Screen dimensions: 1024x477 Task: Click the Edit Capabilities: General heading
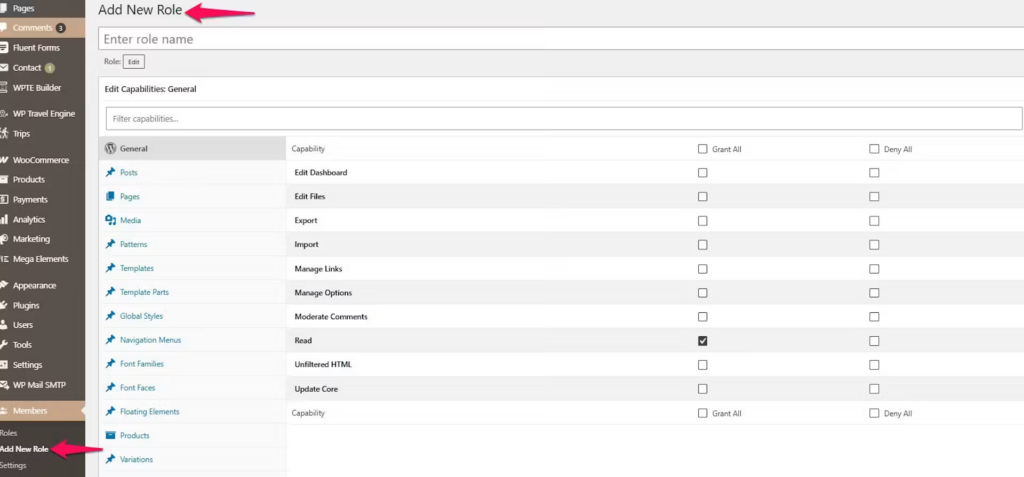pos(150,89)
